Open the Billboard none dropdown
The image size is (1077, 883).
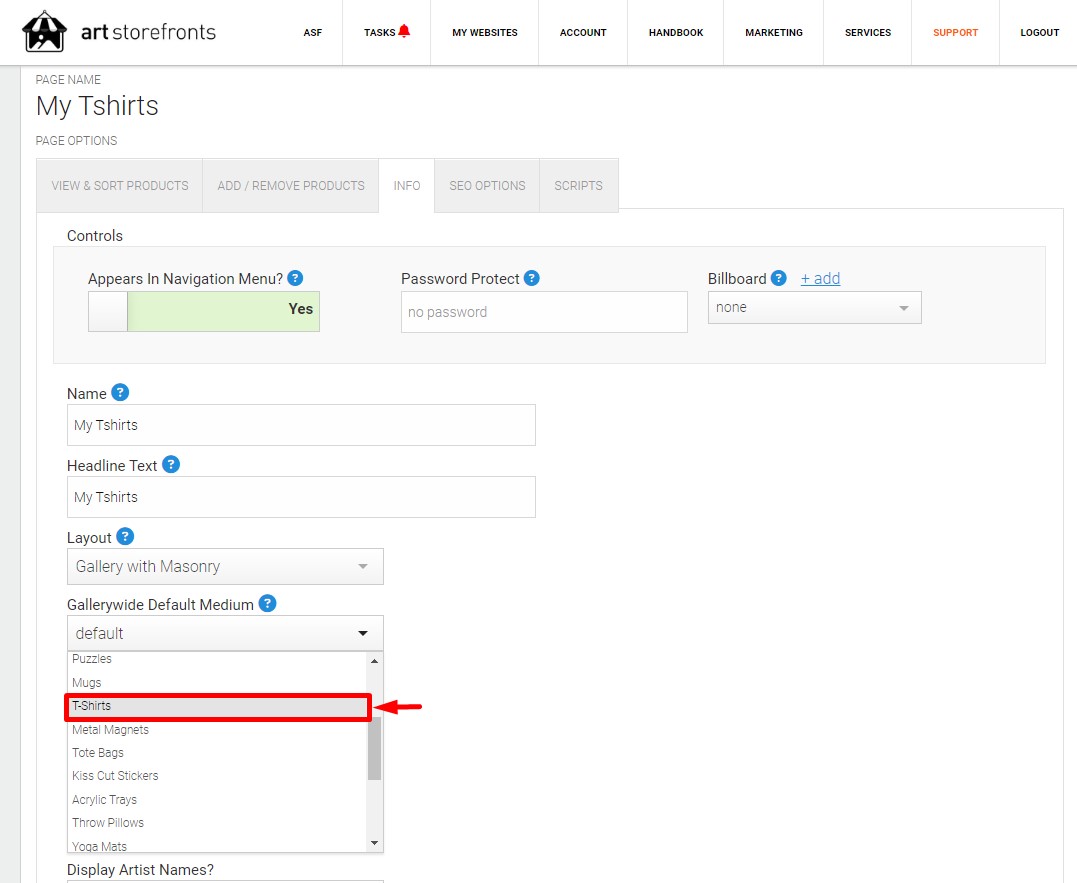815,308
